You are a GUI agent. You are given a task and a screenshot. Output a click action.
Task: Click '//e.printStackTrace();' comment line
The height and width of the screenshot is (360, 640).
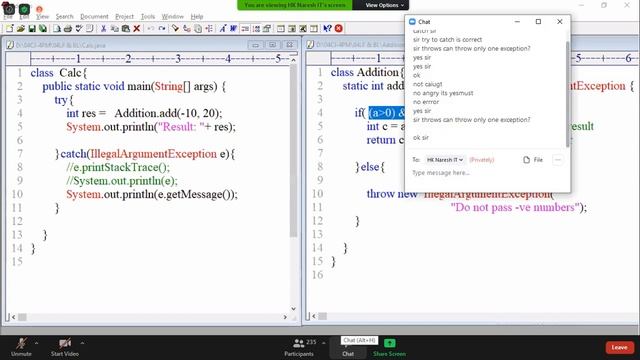(x=118, y=167)
